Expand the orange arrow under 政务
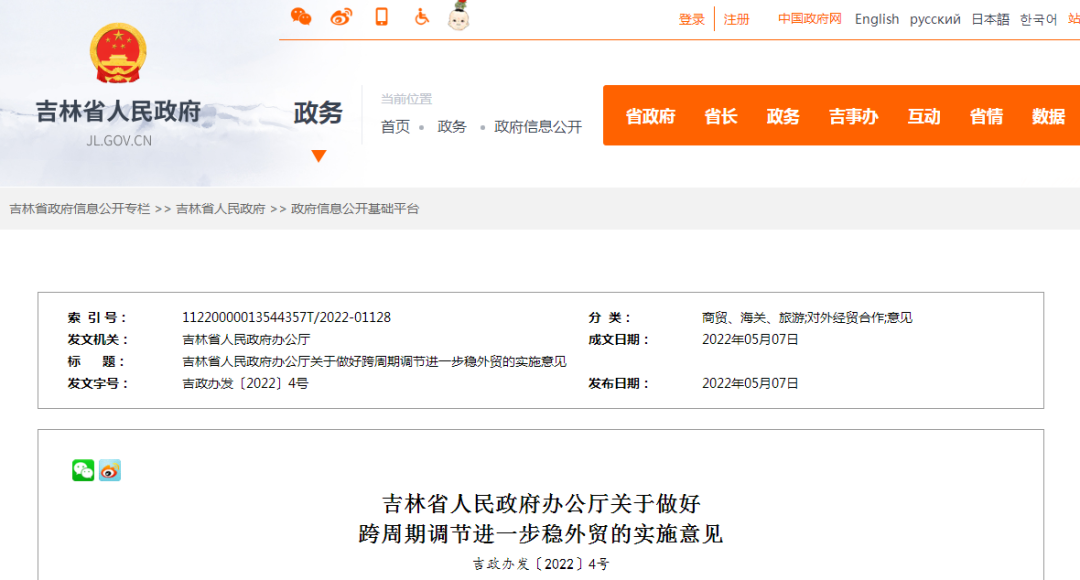The height and width of the screenshot is (580, 1080). [x=318, y=156]
